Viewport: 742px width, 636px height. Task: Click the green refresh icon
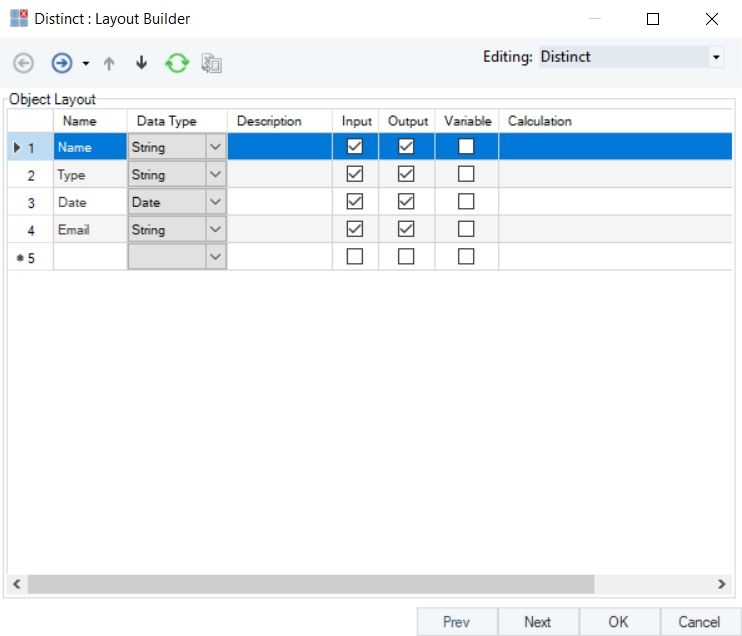click(177, 63)
